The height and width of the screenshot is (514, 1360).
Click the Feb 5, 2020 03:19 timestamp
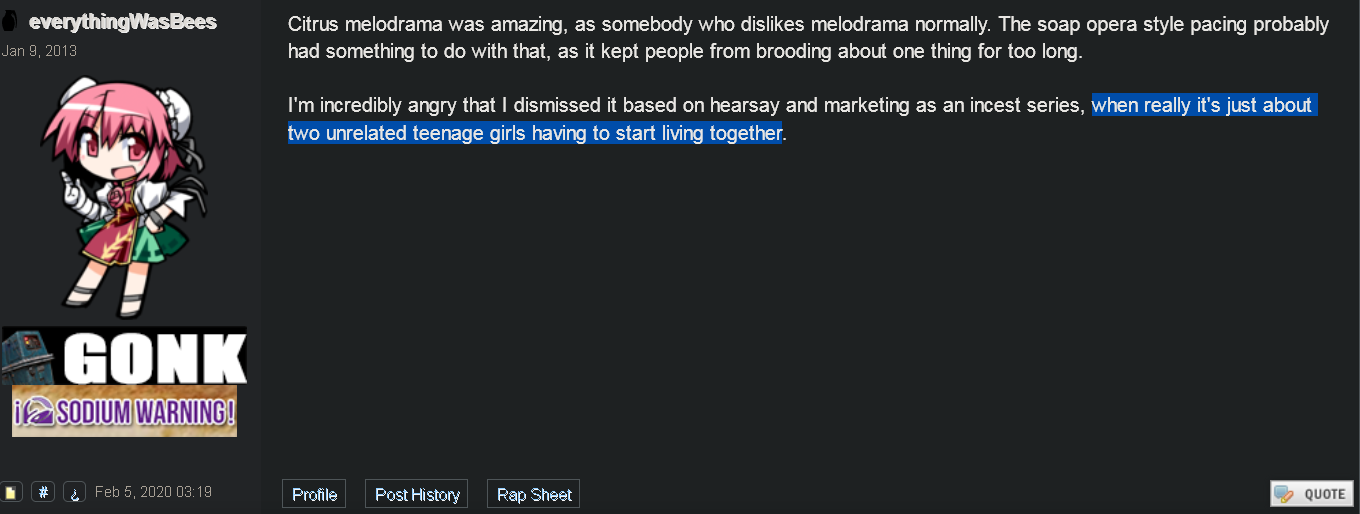point(153,492)
